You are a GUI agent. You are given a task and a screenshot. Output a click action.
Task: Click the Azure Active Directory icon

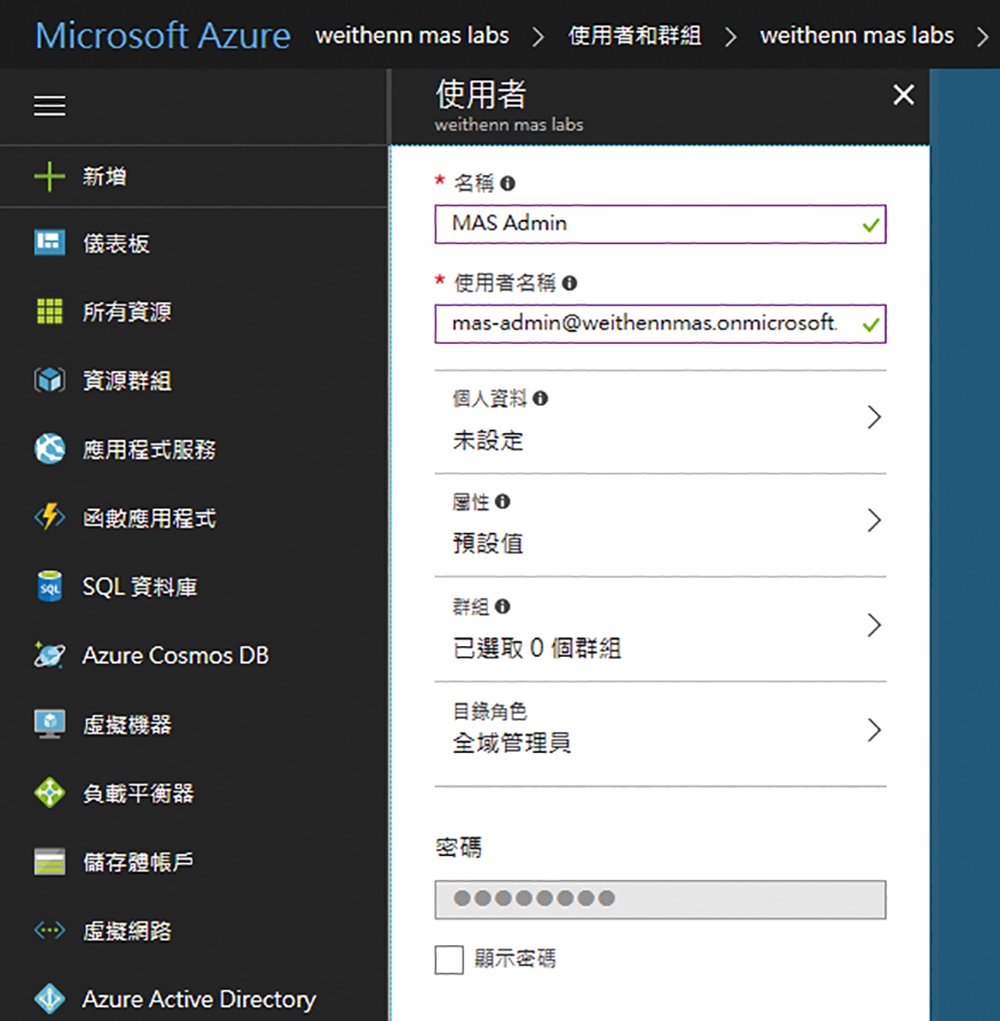[x=49, y=999]
